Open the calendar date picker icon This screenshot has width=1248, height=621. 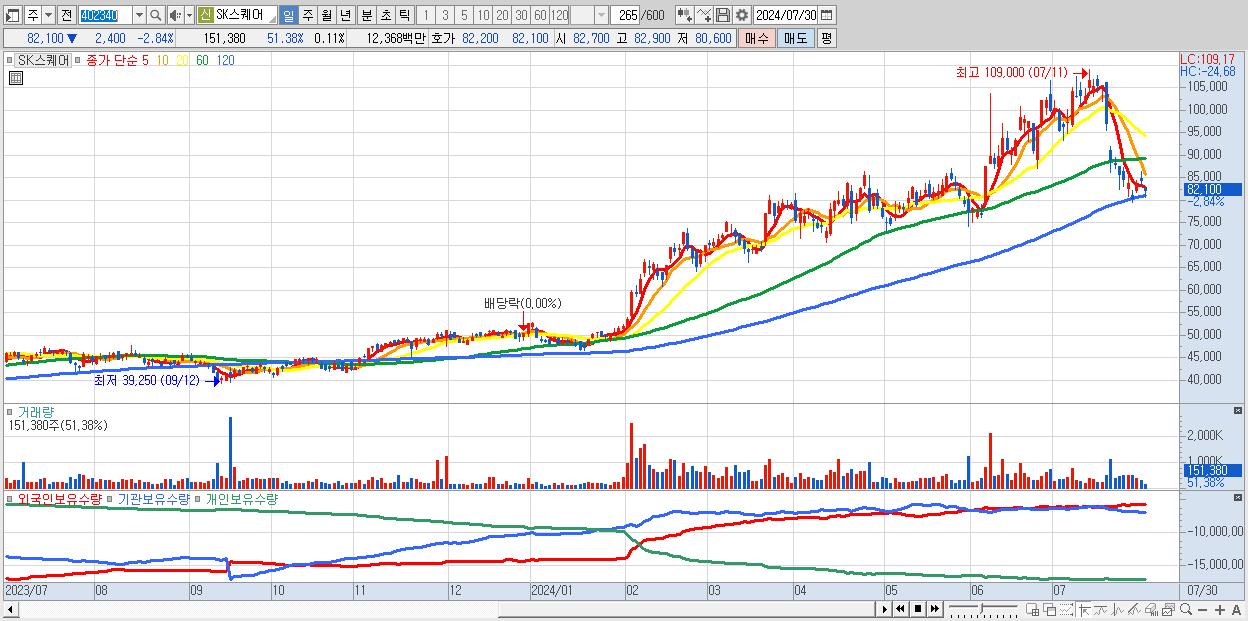826,15
